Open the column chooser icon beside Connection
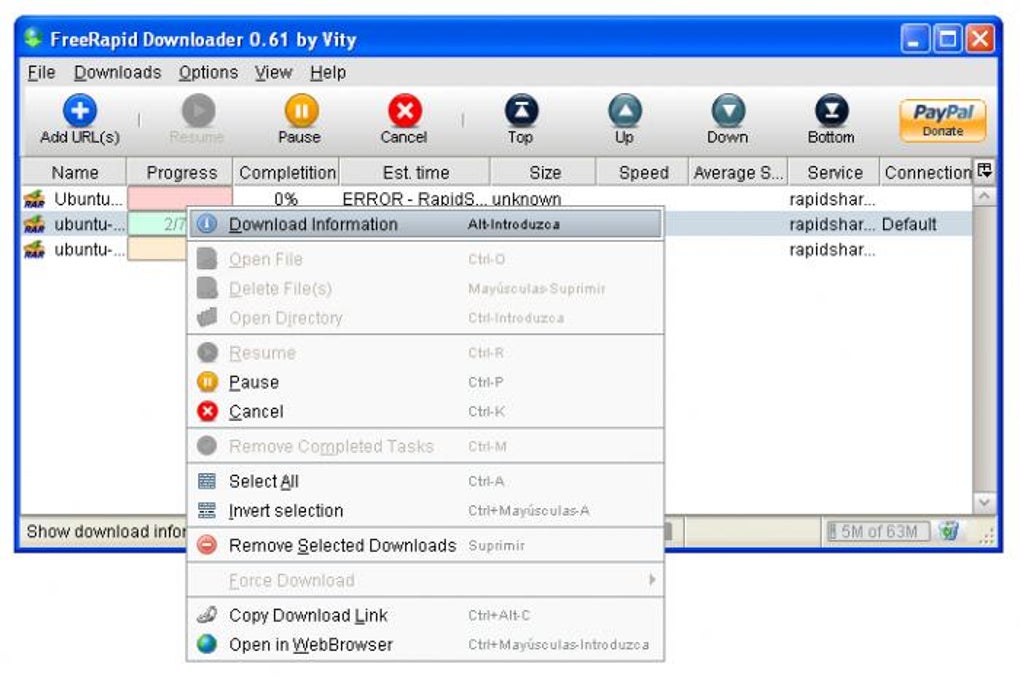Screen dimensions: 1020x680 click(984, 171)
